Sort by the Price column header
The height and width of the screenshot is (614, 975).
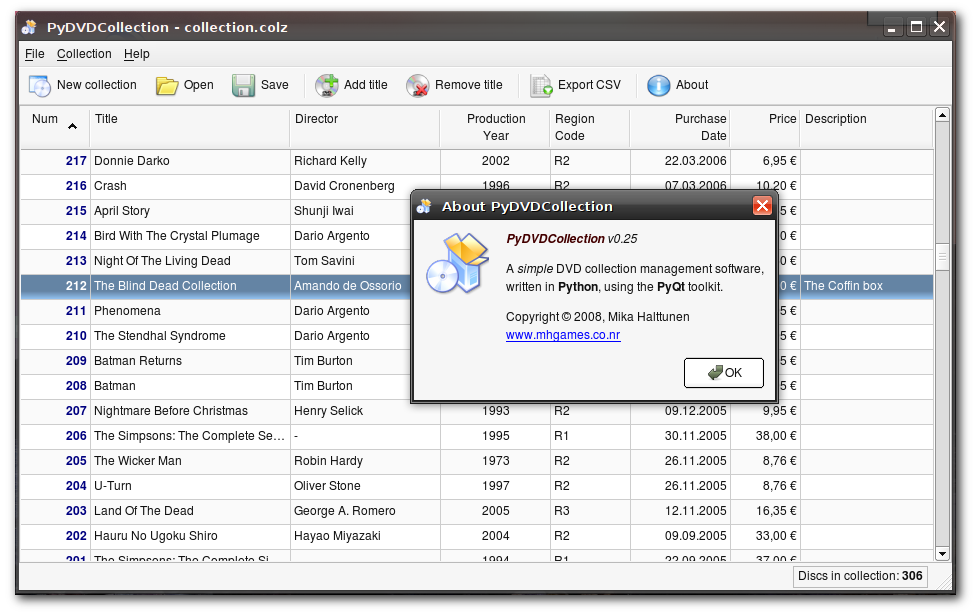pyautogui.click(x=765, y=127)
